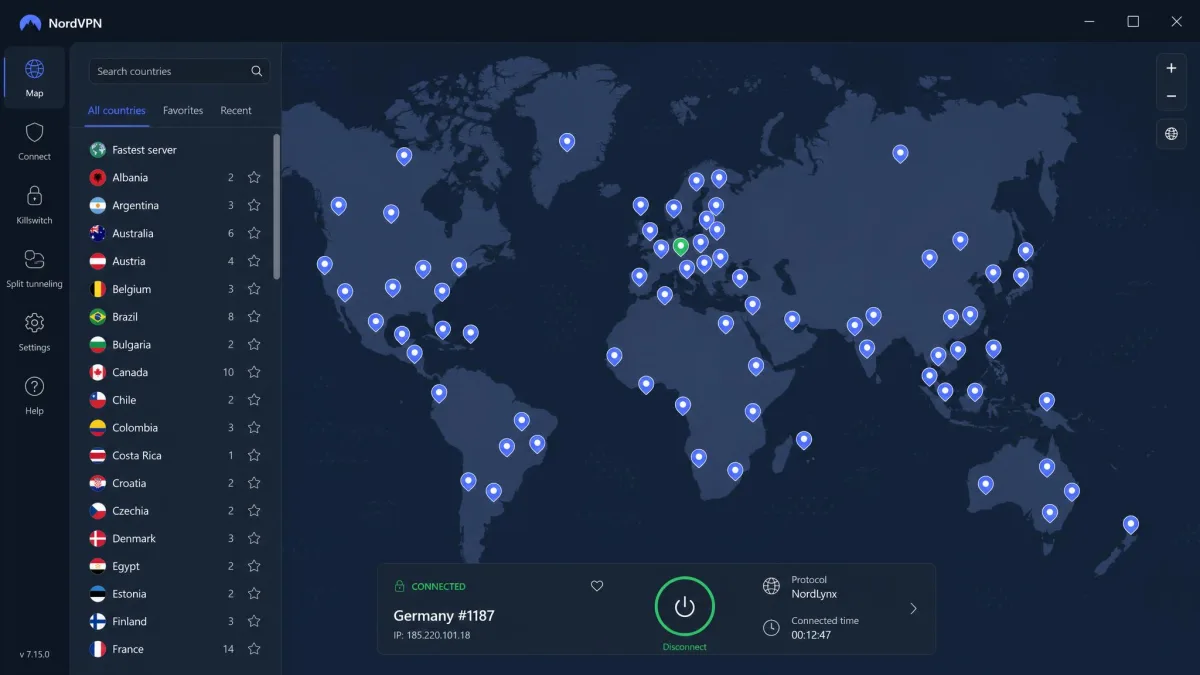Toggle favorite star for Denmark
This screenshot has width=1200, height=675.
[254, 538]
